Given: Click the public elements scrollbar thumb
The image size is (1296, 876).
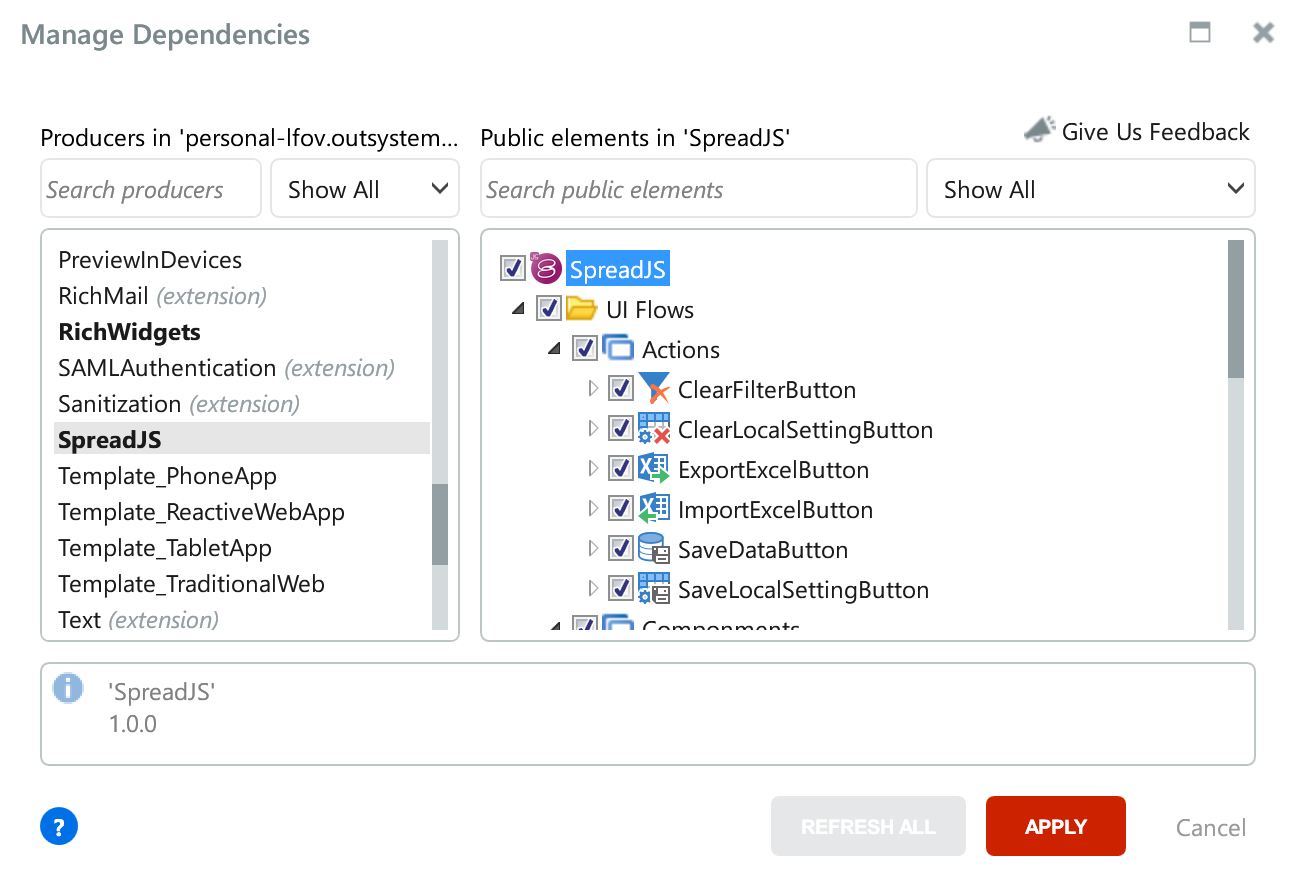Looking at the screenshot, I should click(x=1236, y=309).
